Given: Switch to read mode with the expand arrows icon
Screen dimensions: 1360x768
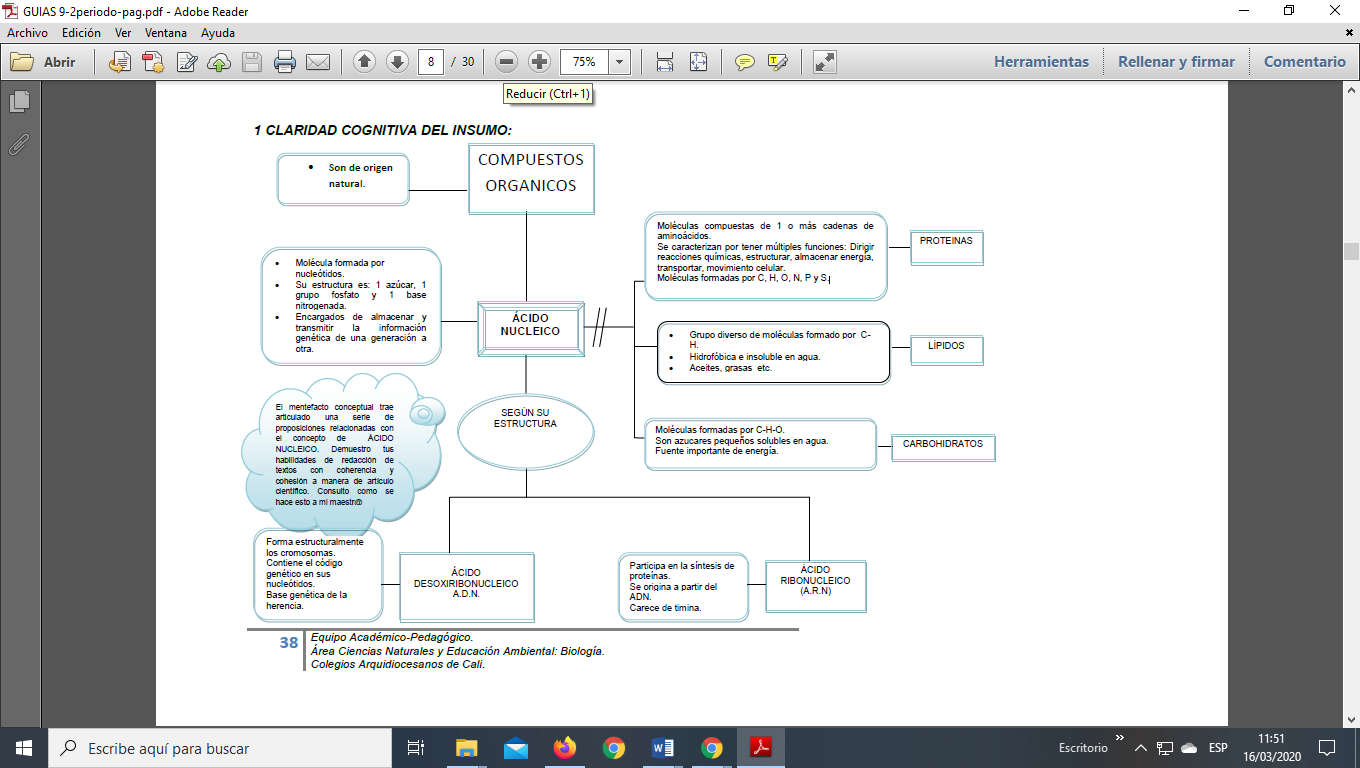Looking at the screenshot, I should click(825, 62).
